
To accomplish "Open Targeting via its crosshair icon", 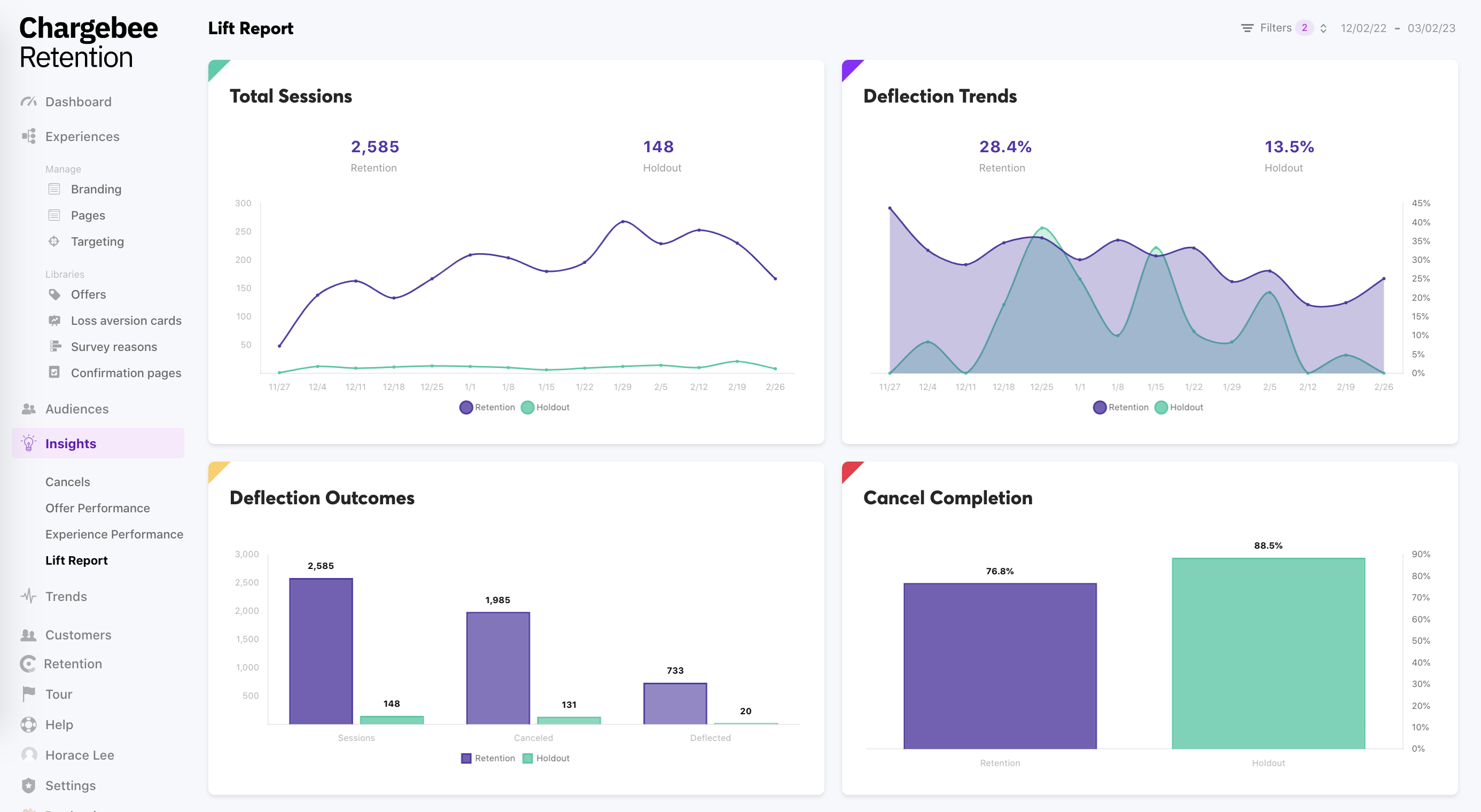I will point(54,241).
